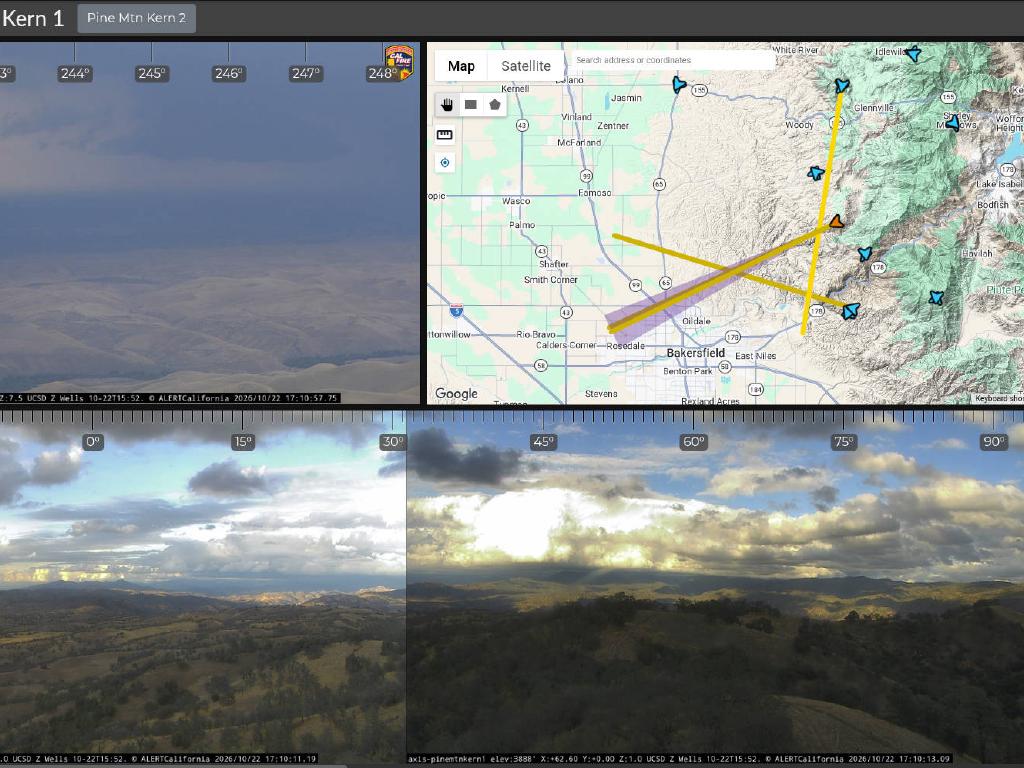Click the search address or coordinates field
The image size is (1024, 768).
point(673,60)
